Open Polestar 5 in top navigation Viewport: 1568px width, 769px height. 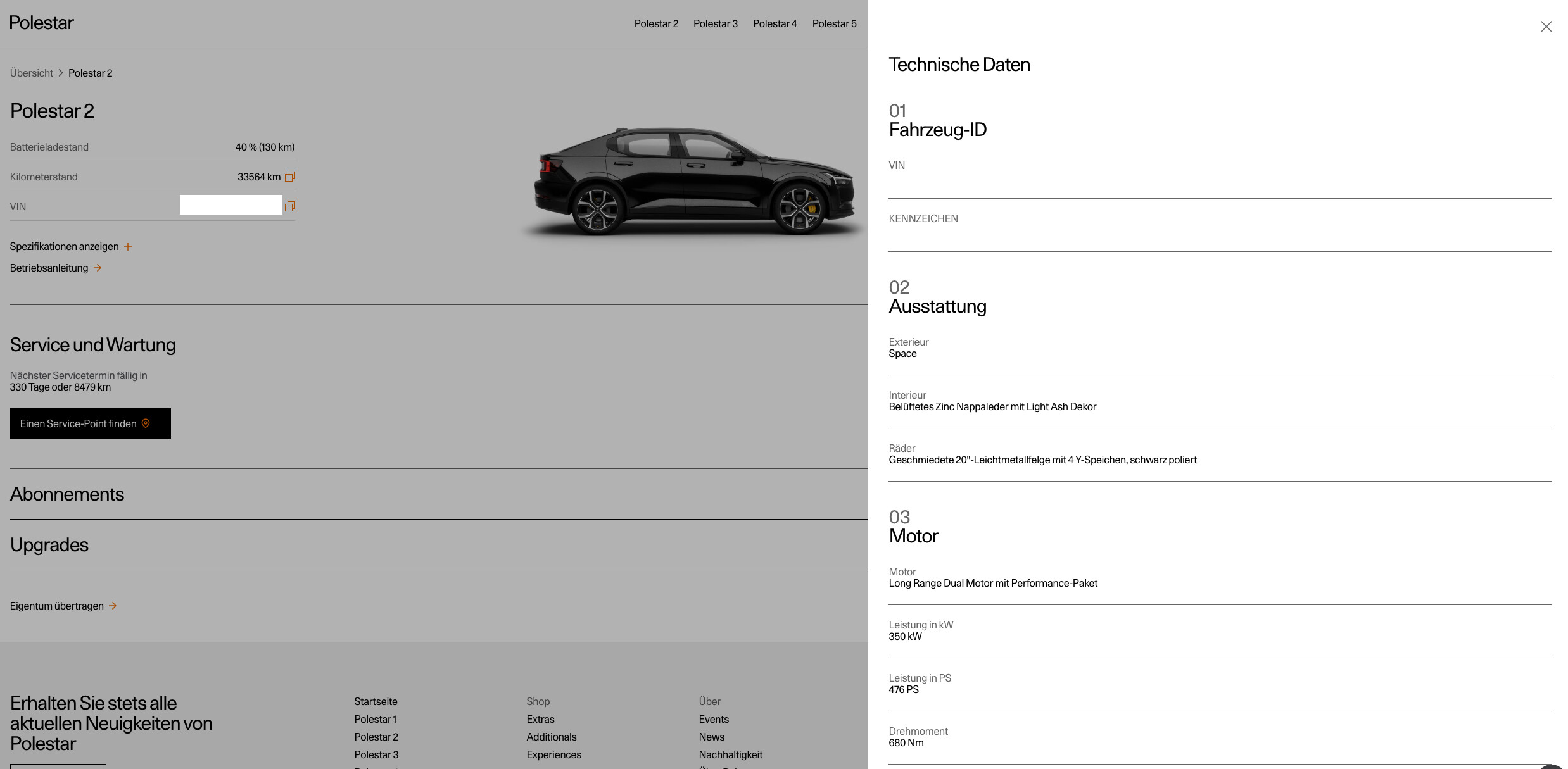834,23
